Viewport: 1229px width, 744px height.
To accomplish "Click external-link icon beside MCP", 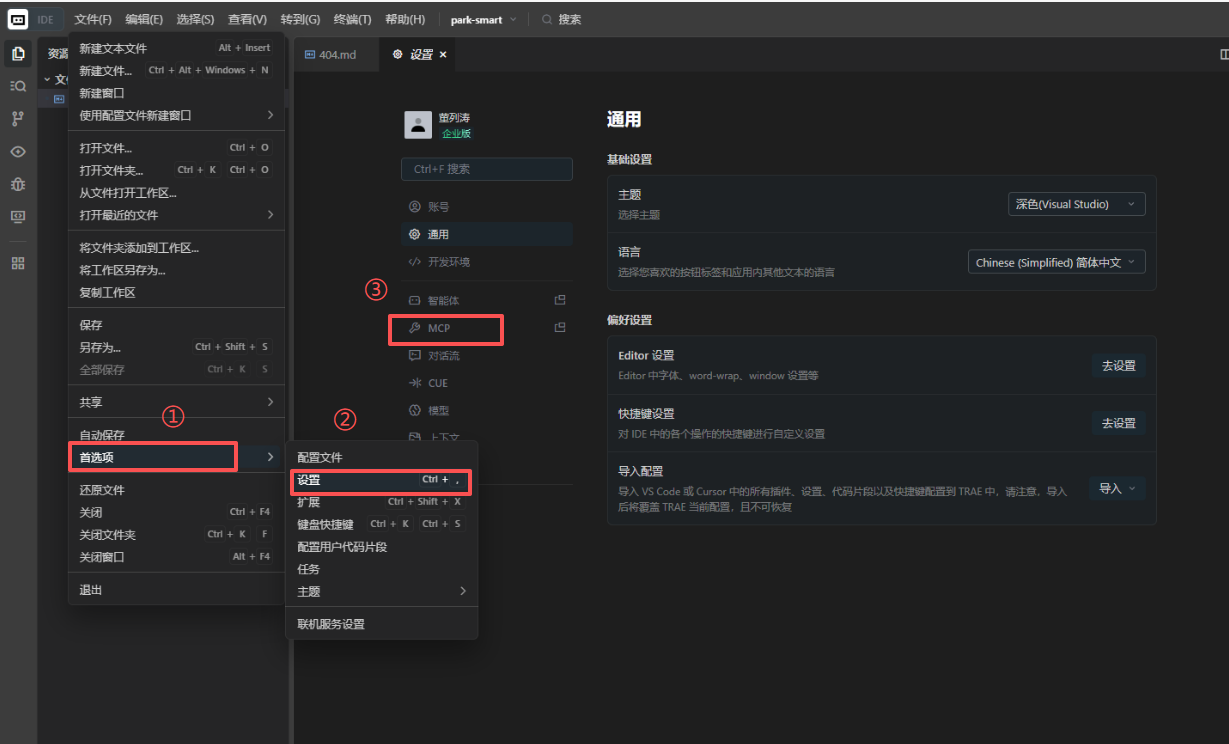I will coord(560,327).
